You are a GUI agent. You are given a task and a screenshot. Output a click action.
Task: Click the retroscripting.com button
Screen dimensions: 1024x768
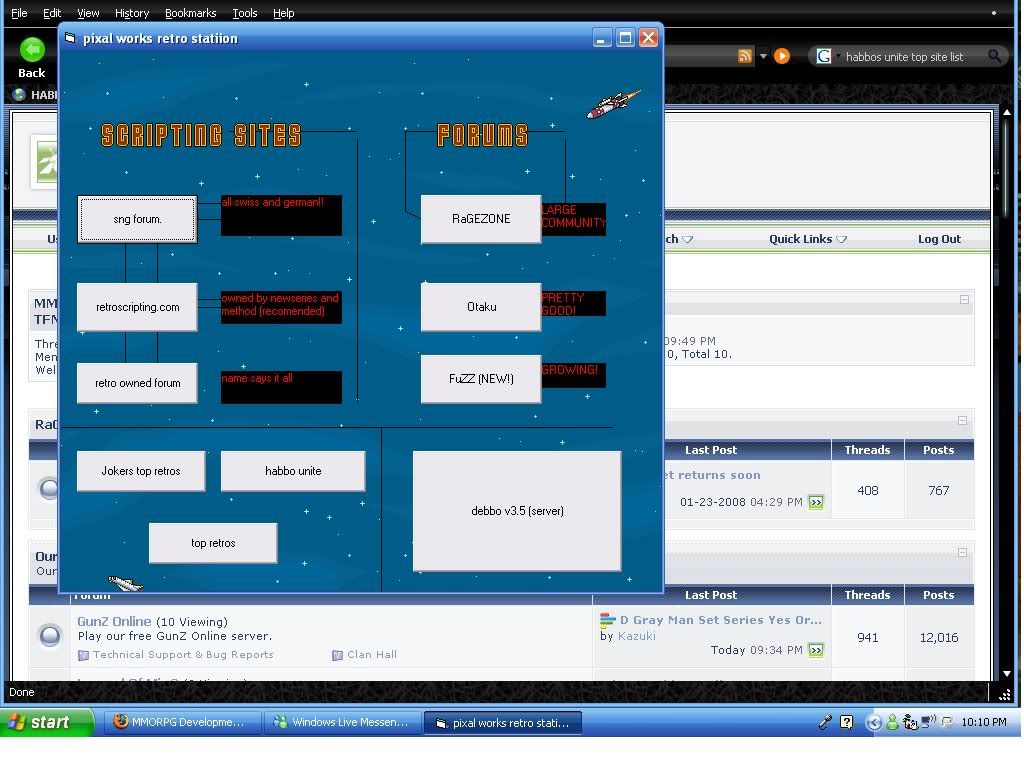137,307
